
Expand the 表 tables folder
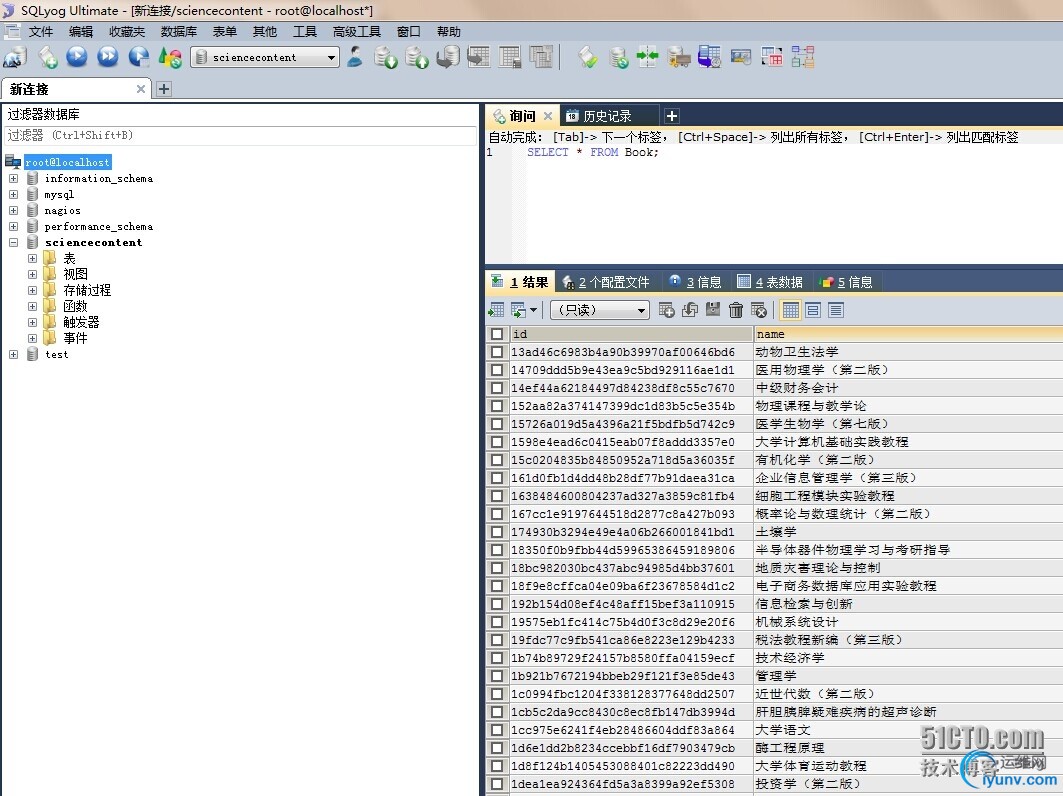32,258
